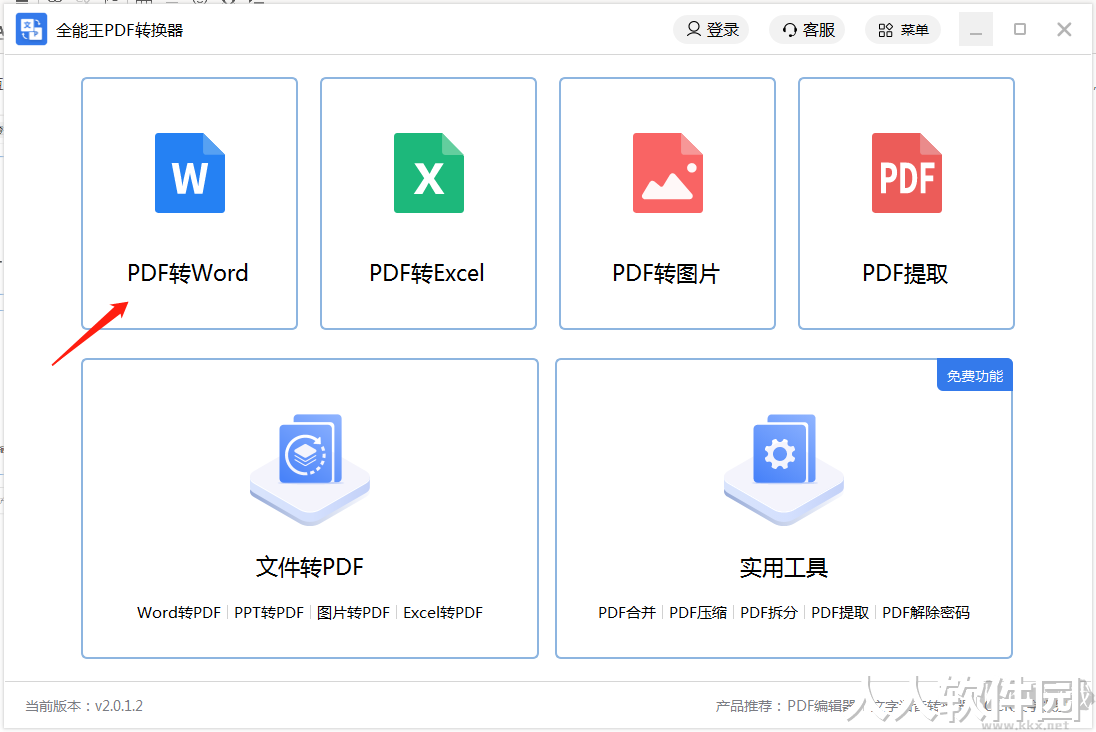
Task: Open the PDF转Excel label
Action: 426,273
